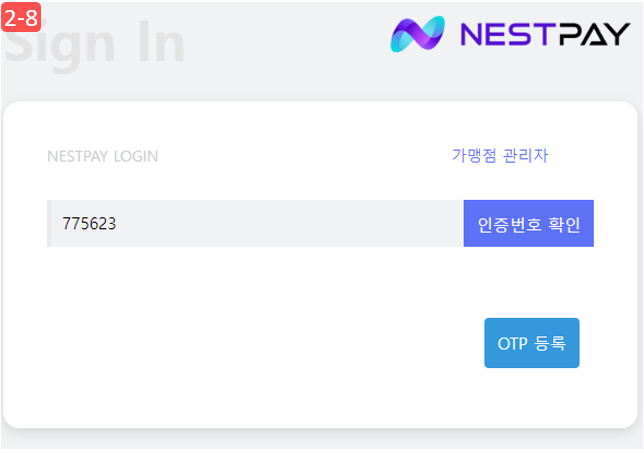Click the gray header background beside Sign In
The image size is (644, 454).
coord(288,49)
